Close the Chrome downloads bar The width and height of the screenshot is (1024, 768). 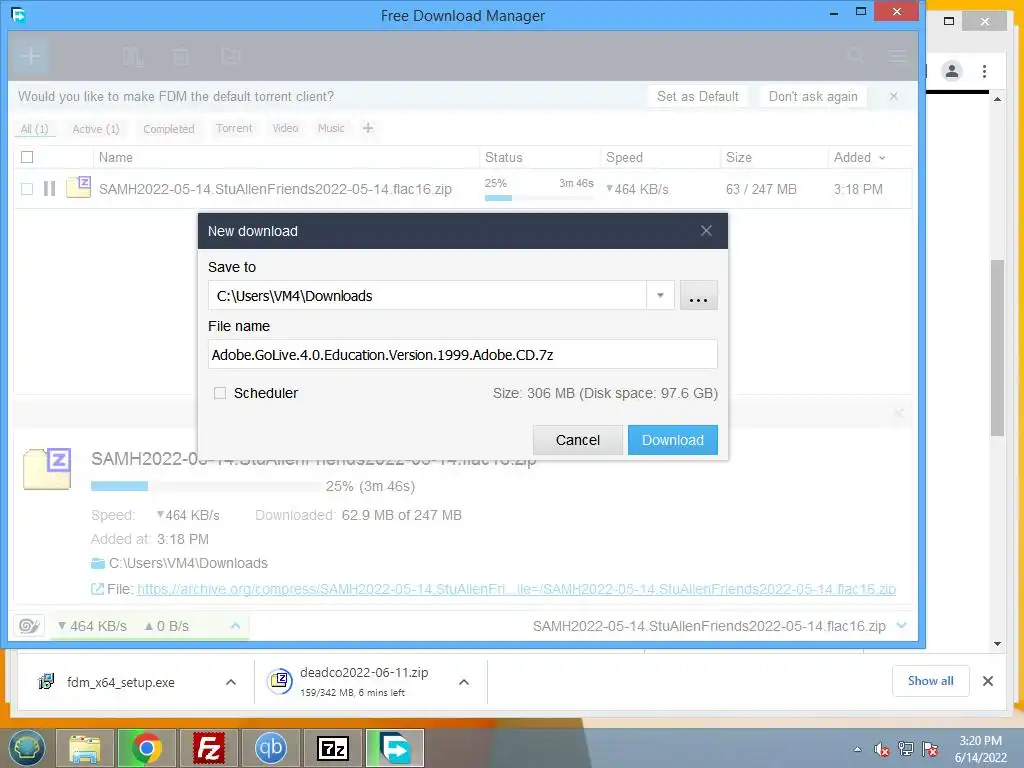pos(987,681)
